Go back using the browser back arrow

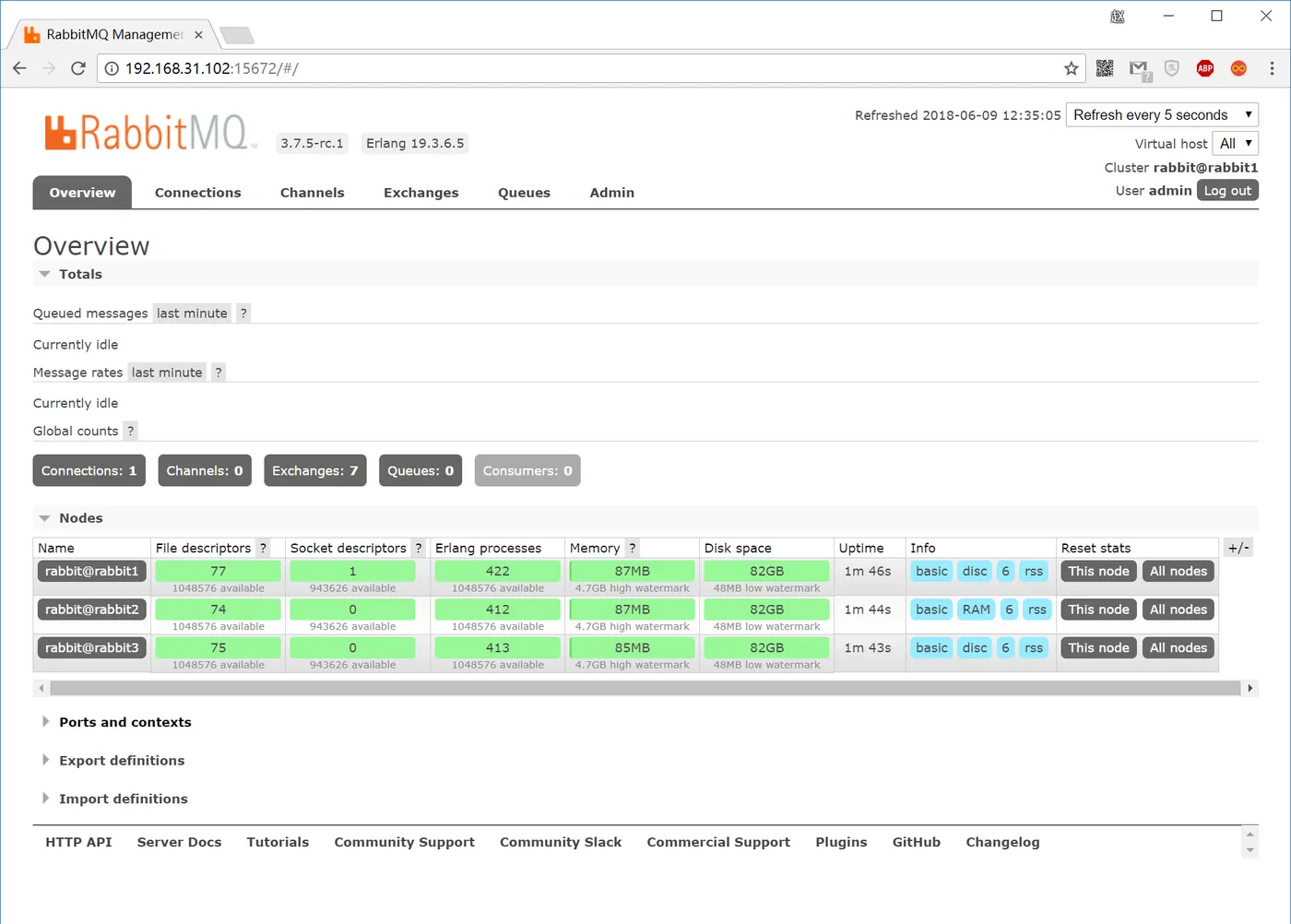tap(19, 68)
